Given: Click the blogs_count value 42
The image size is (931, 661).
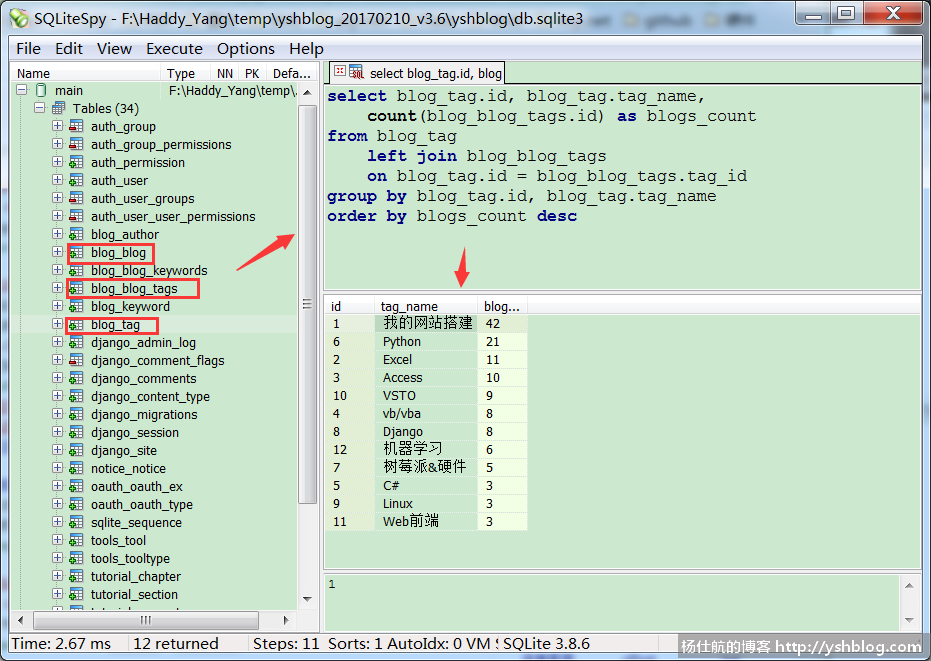Looking at the screenshot, I should (x=502, y=323).
